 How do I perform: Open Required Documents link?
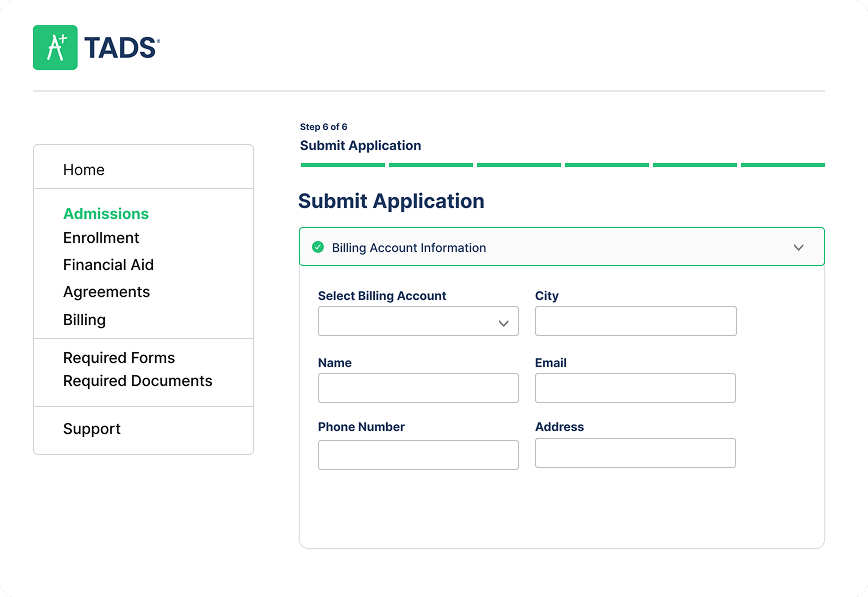pos(138,381)
